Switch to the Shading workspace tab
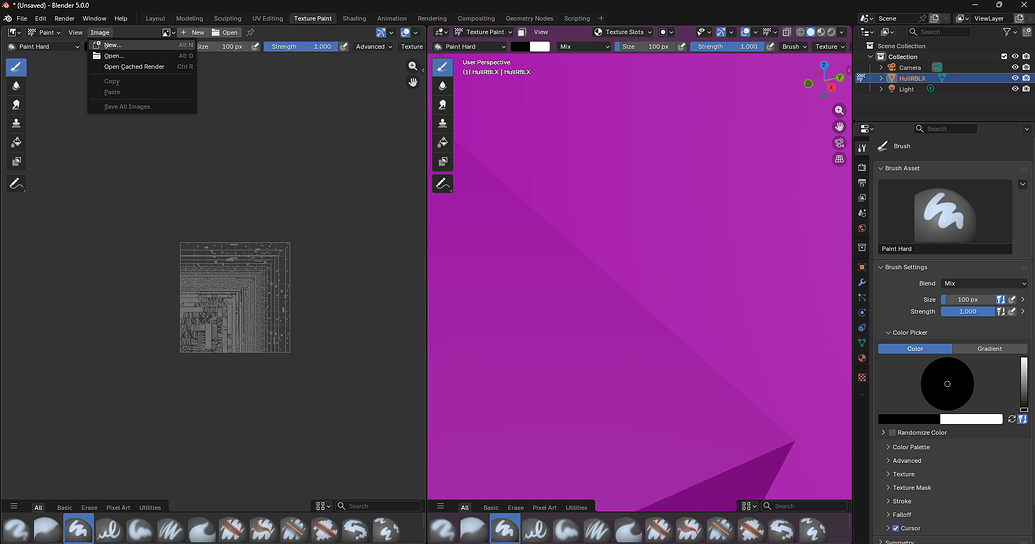This screenshot has width=1035, height=544. [354, 18]
